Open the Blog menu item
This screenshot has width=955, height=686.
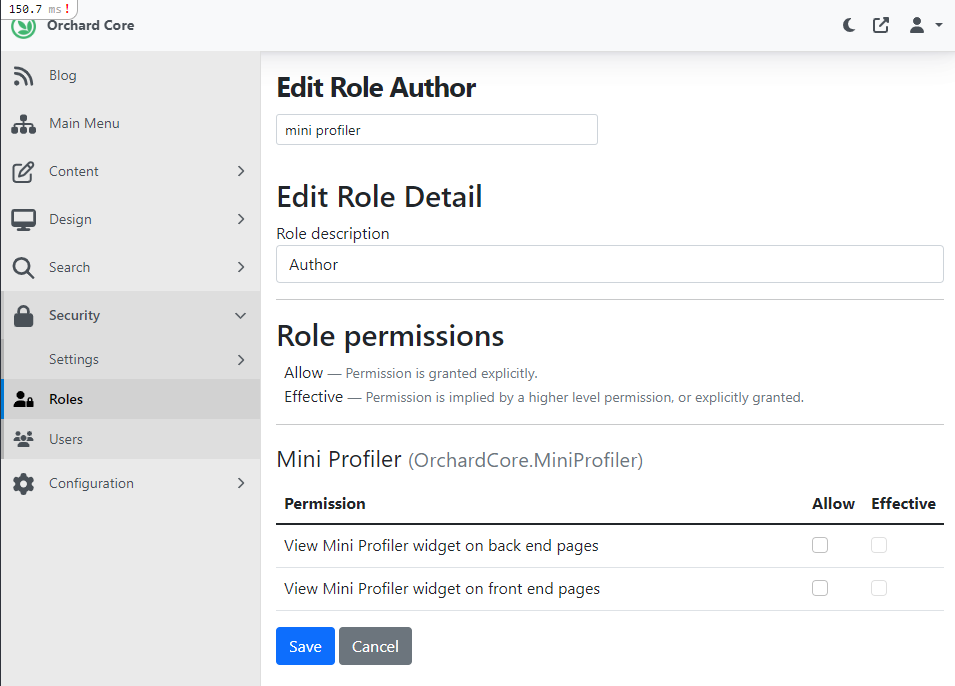[130, 76]
